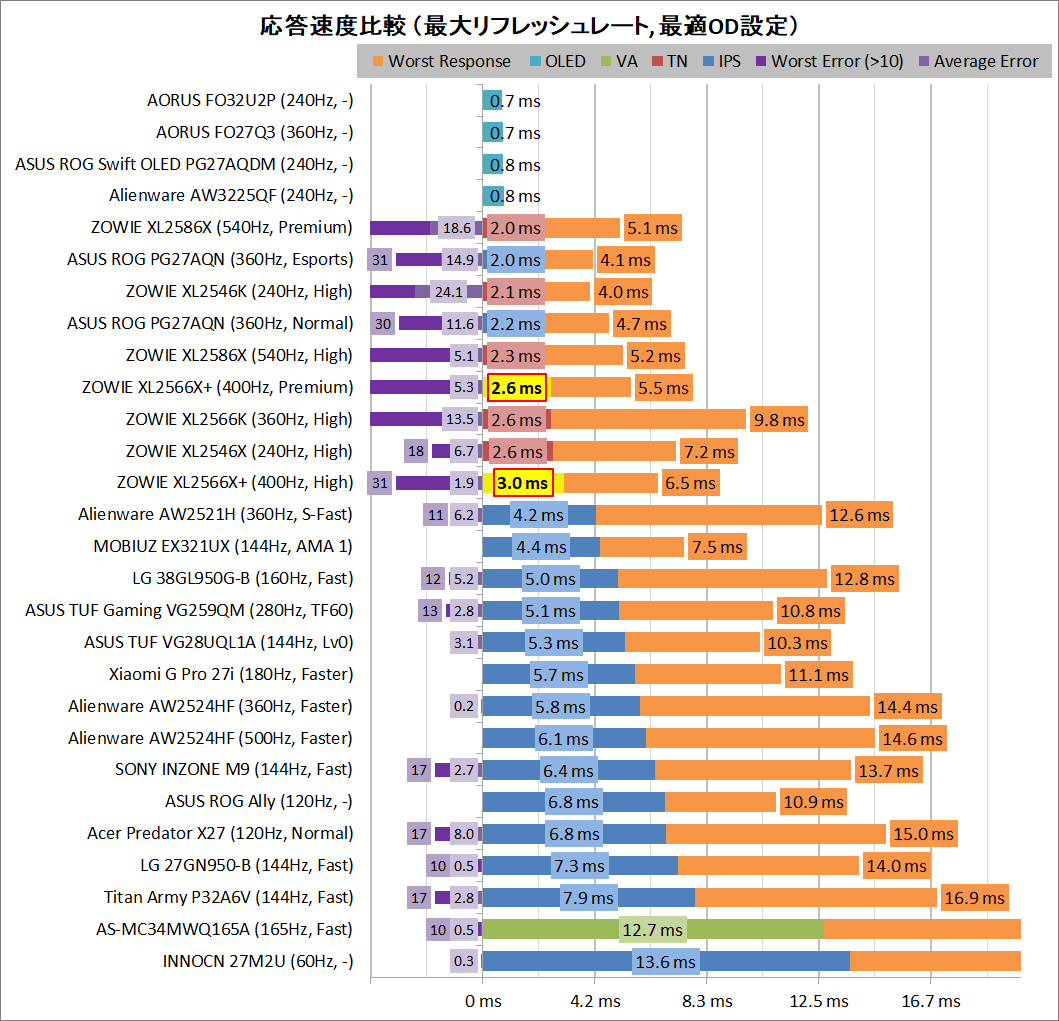
Task: Click the 7.5 ms value in MOBIUZ row
Action: click(x=717, y=548)
